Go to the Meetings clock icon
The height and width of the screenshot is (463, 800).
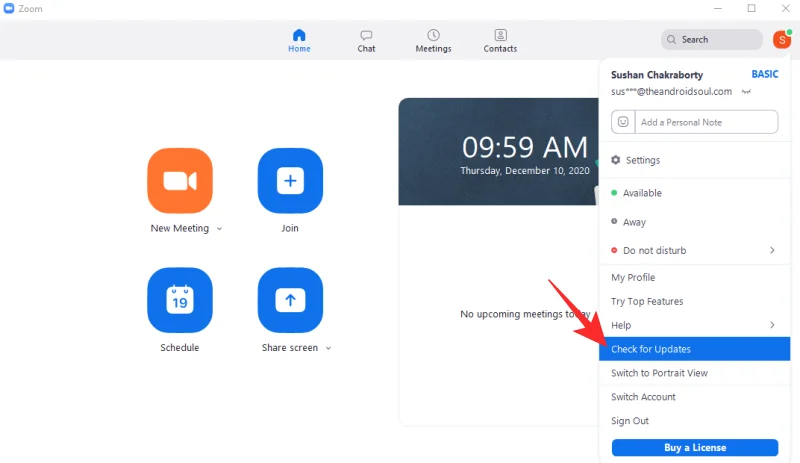[x=433, y=36]
